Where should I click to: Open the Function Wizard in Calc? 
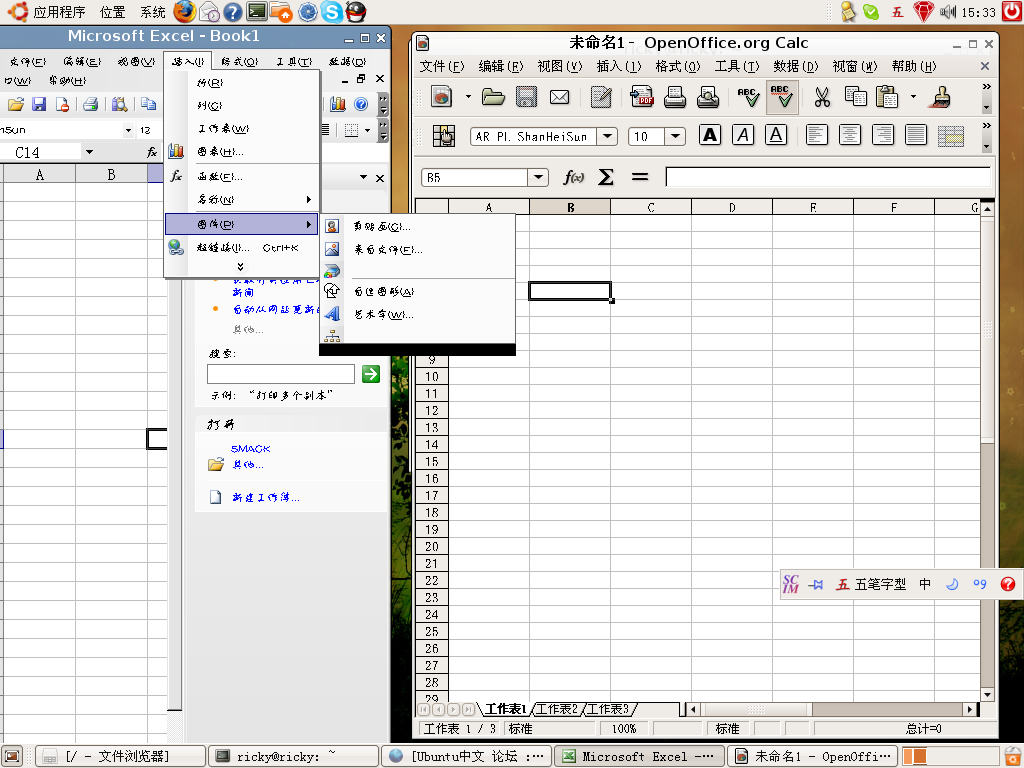(x=573, y=177)
